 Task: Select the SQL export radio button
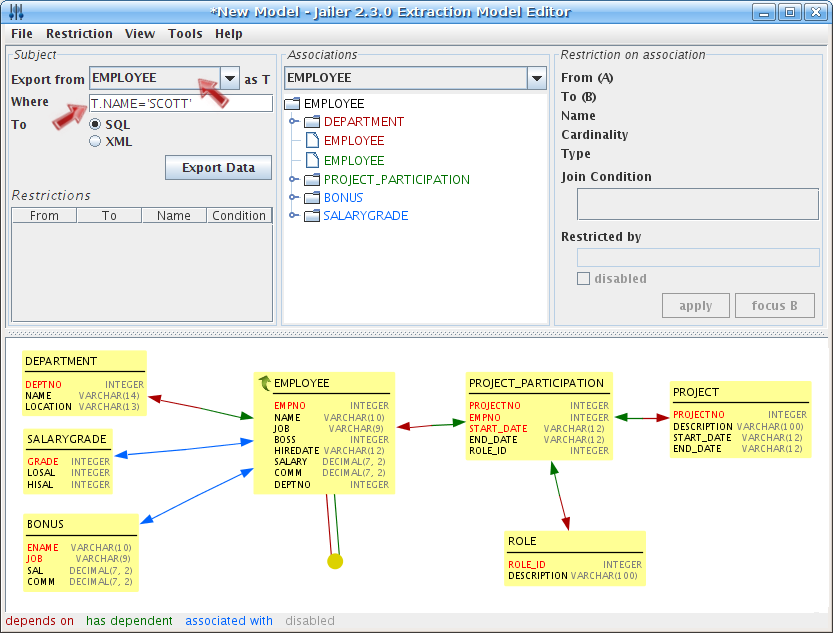point(96,125)
